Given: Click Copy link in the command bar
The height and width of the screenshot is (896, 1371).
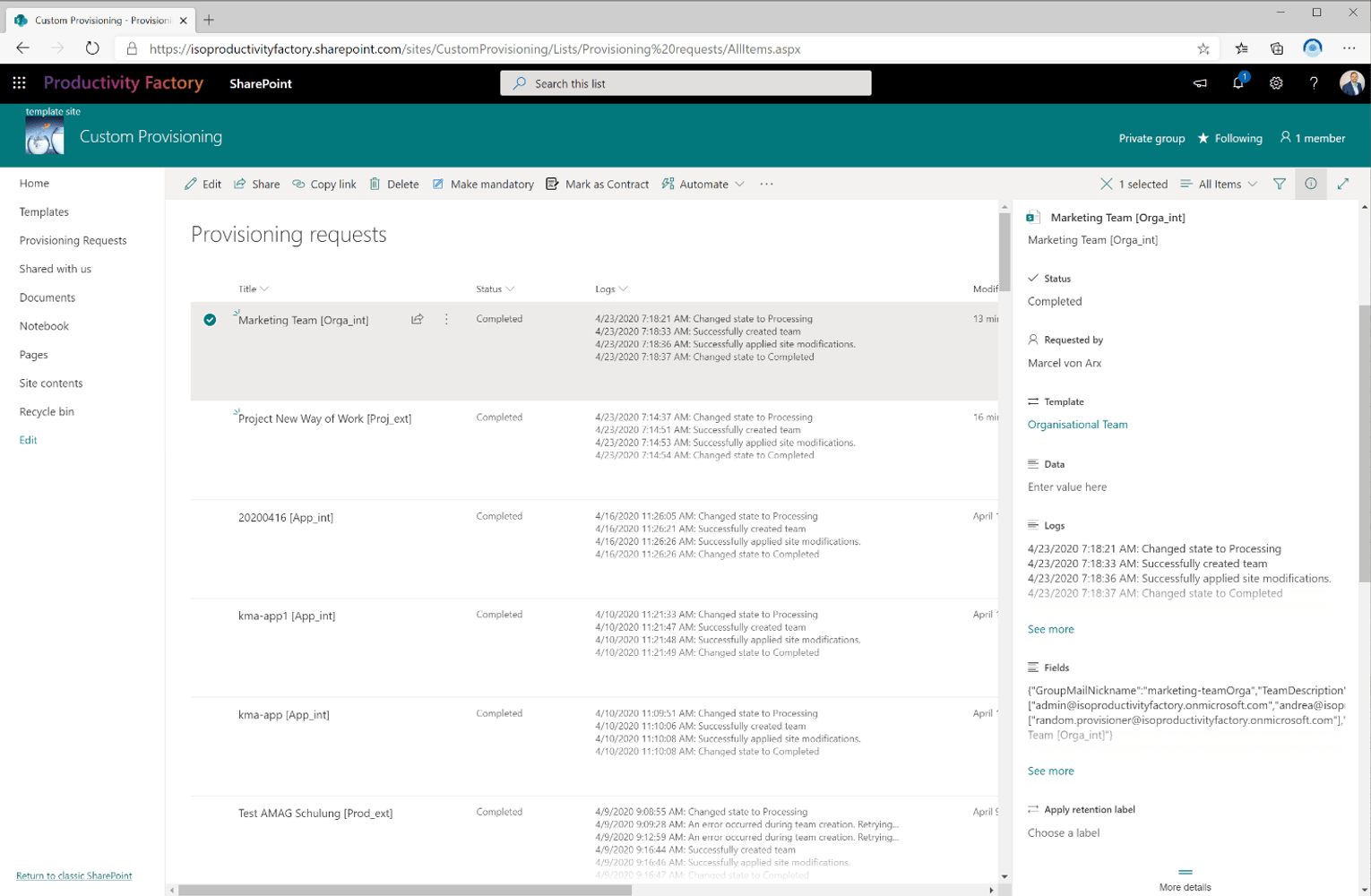Looking at the screenshot, I should pyautogui.click(x=324, y=184).
